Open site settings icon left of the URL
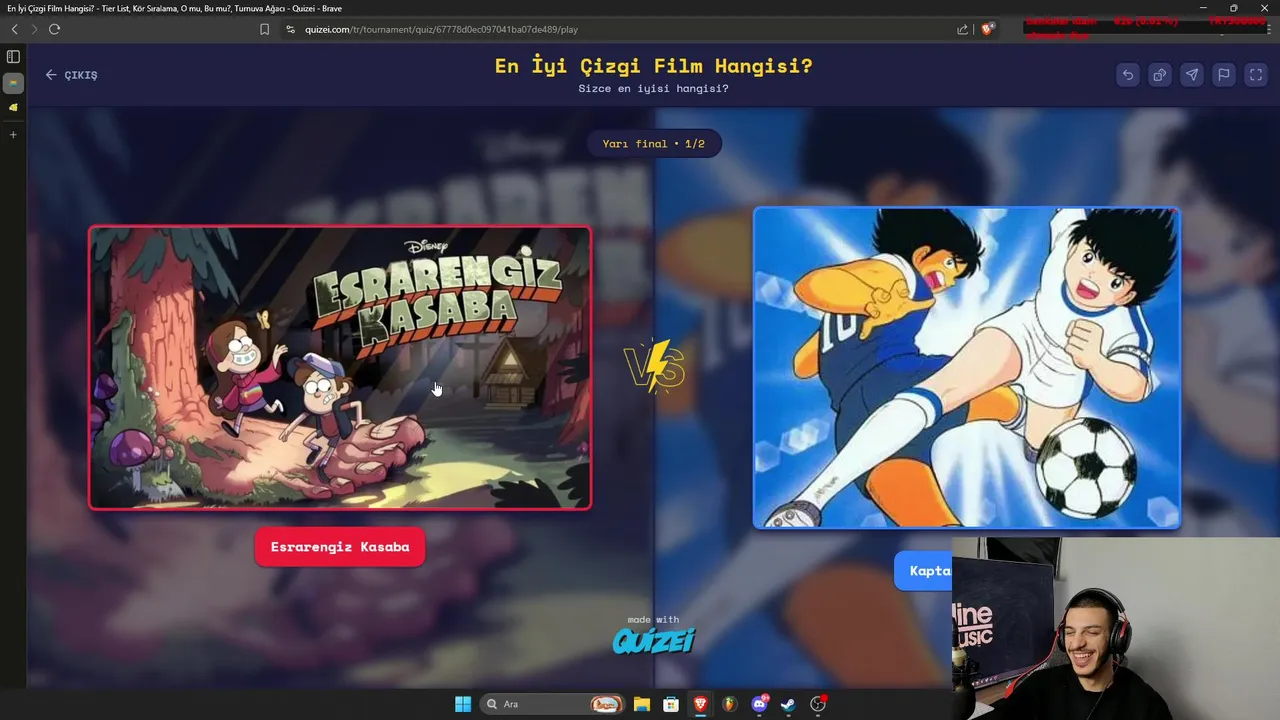The width and height of the screenshot is (1280, 720). [x=290, y=29]
